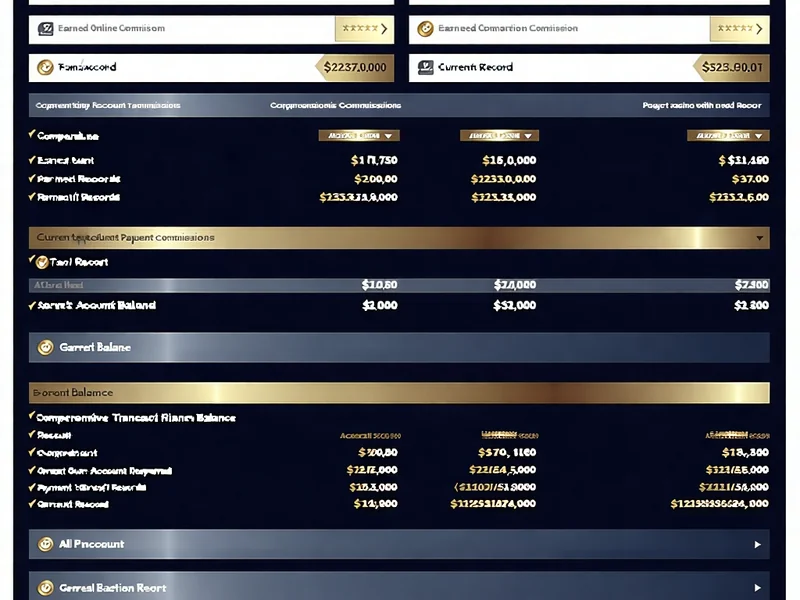Click the coin icon on the Garret Balane bar
The height and width of the screenshot is (600, 800).
pos(45,348)
